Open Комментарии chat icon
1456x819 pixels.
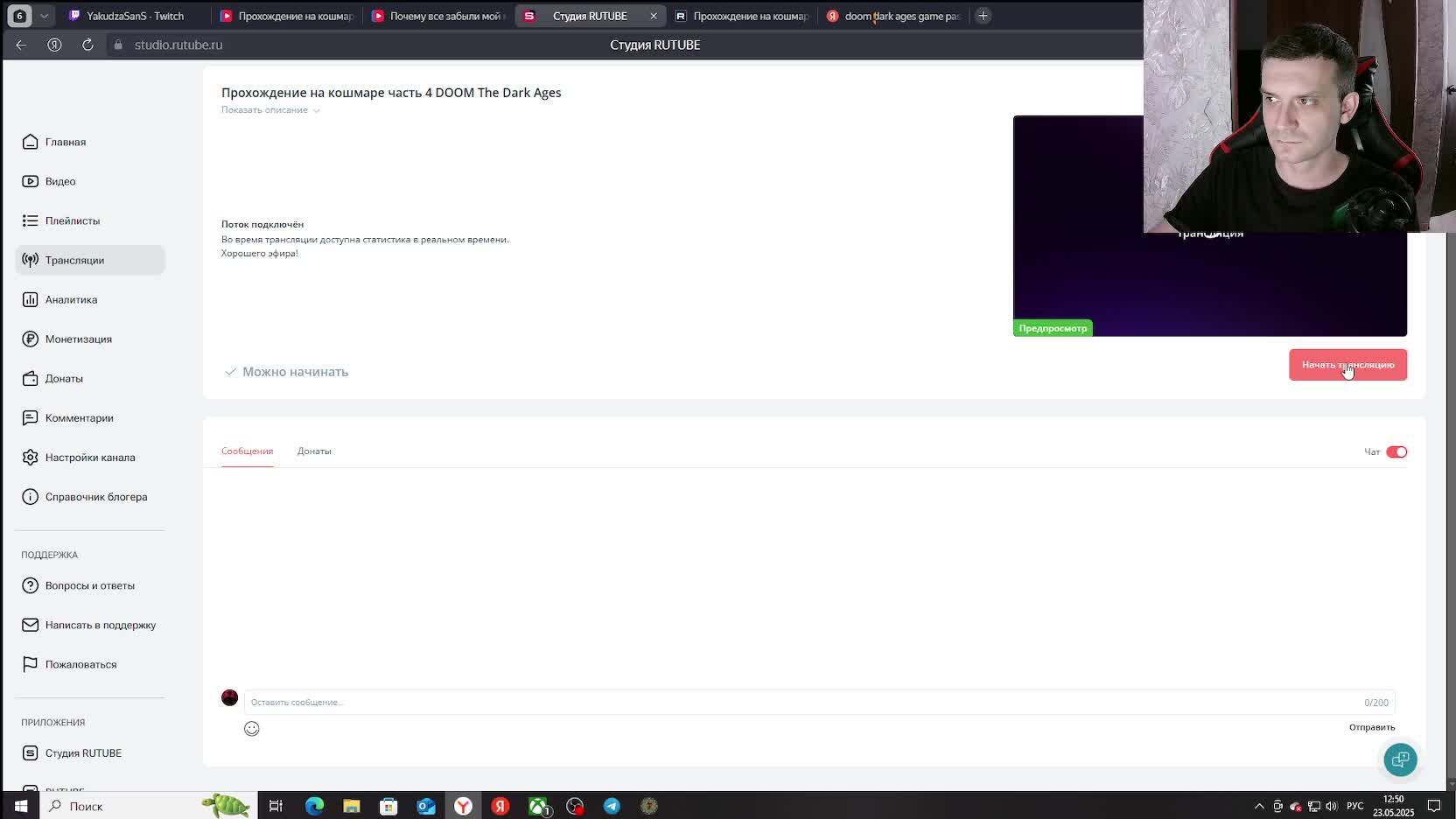31,417
